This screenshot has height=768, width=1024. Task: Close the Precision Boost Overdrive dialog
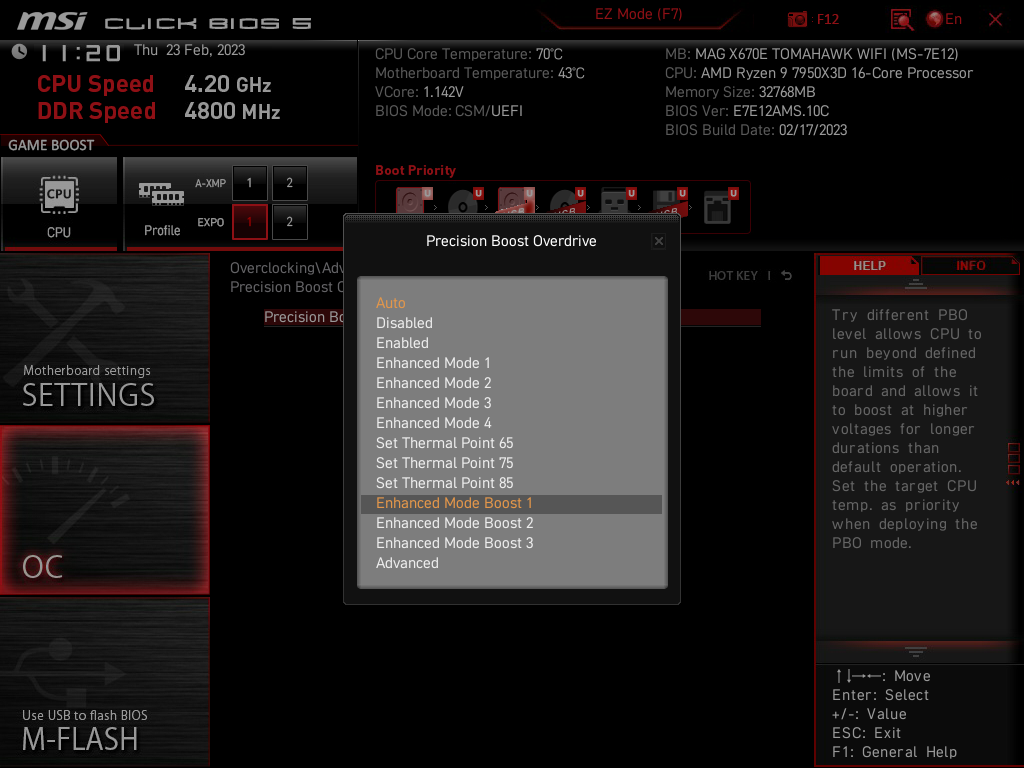tap(659, 241)
